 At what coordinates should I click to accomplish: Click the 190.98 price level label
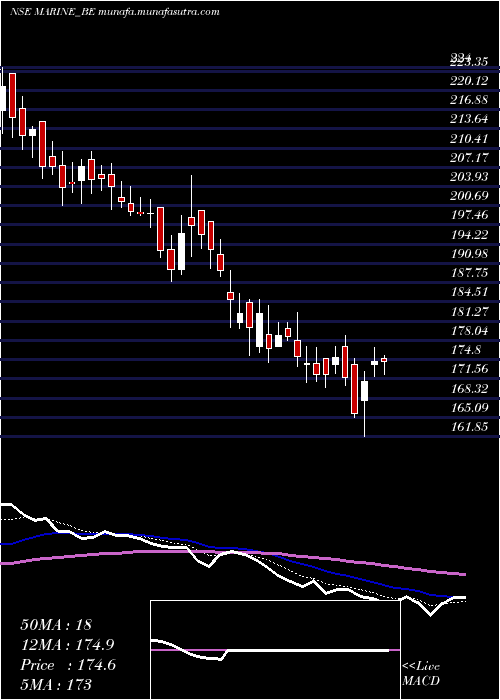[x=469, y=254]
